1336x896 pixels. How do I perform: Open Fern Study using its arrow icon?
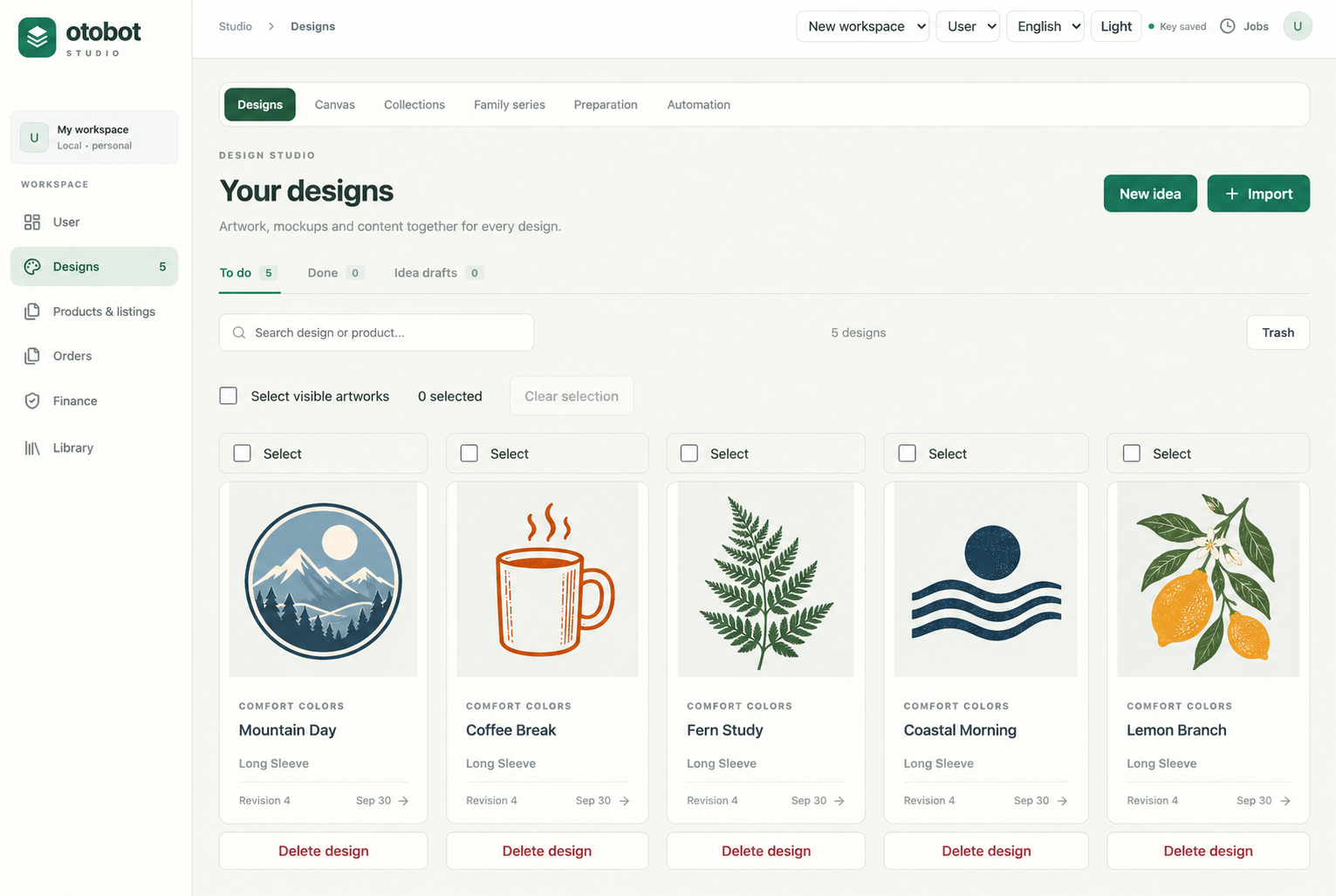(x=839, y=801)
